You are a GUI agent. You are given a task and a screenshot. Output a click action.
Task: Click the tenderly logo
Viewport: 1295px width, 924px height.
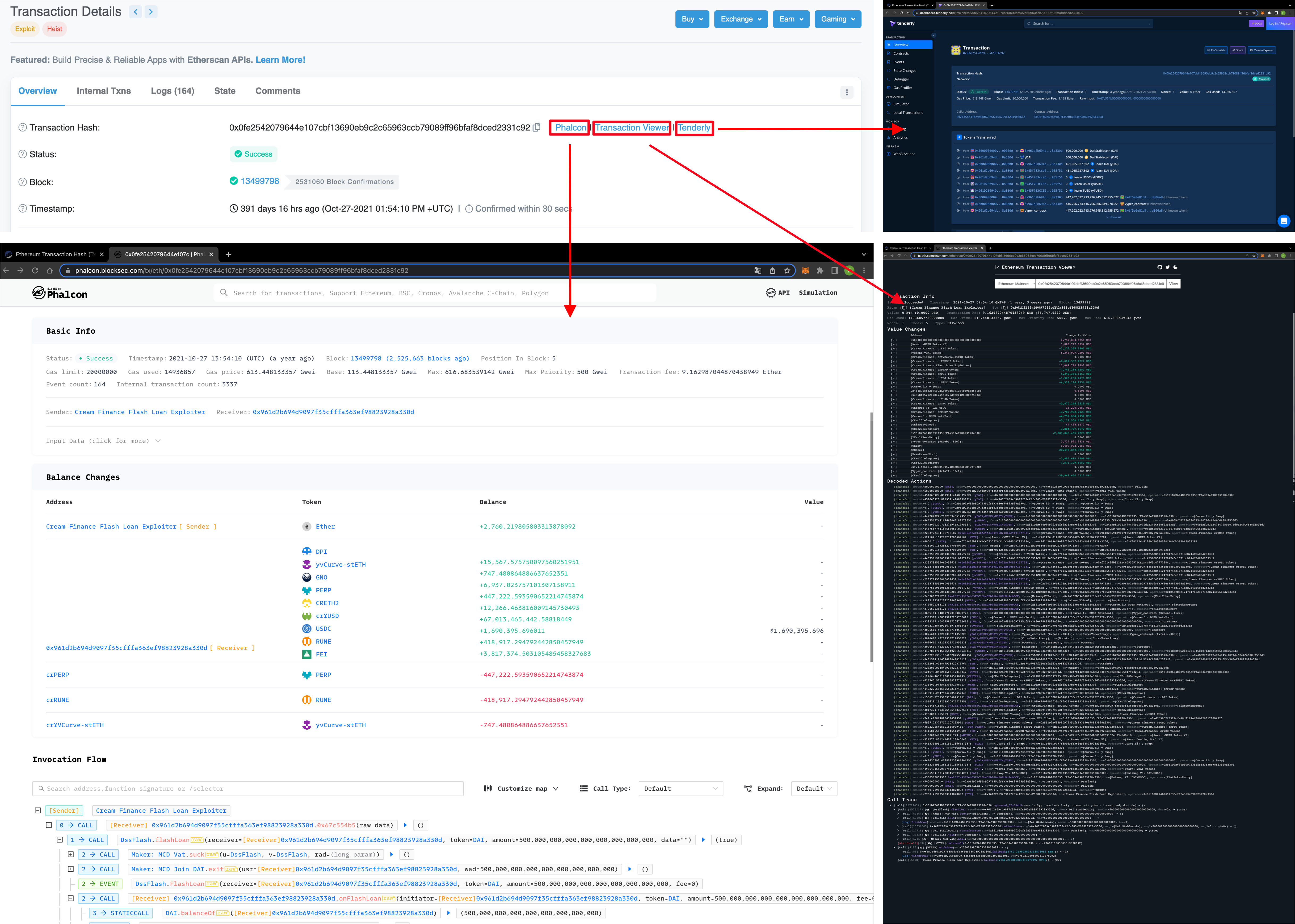[x=902, y=23]
